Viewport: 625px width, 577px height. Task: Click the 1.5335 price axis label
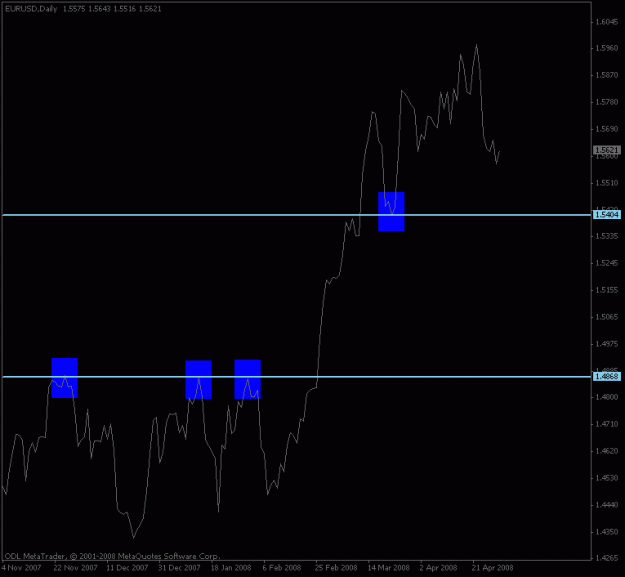(x=607, y=236)
